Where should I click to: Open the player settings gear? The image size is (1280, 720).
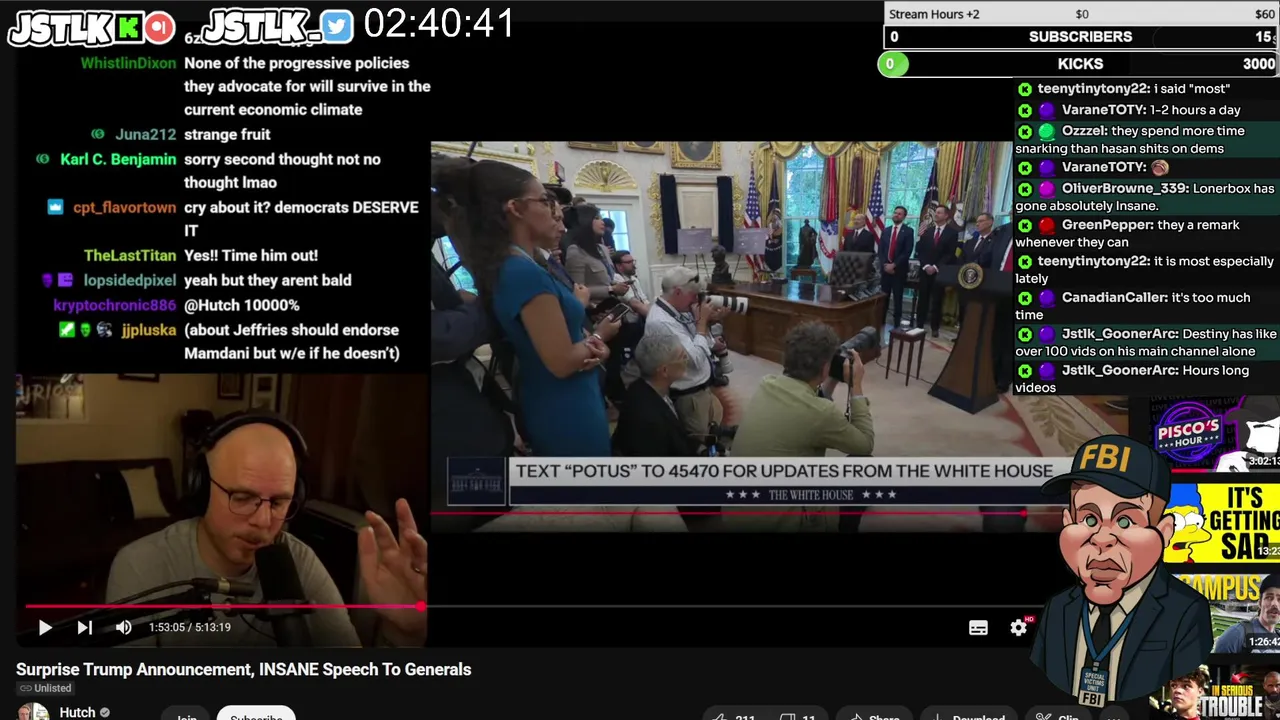[x=1019, y=628]
